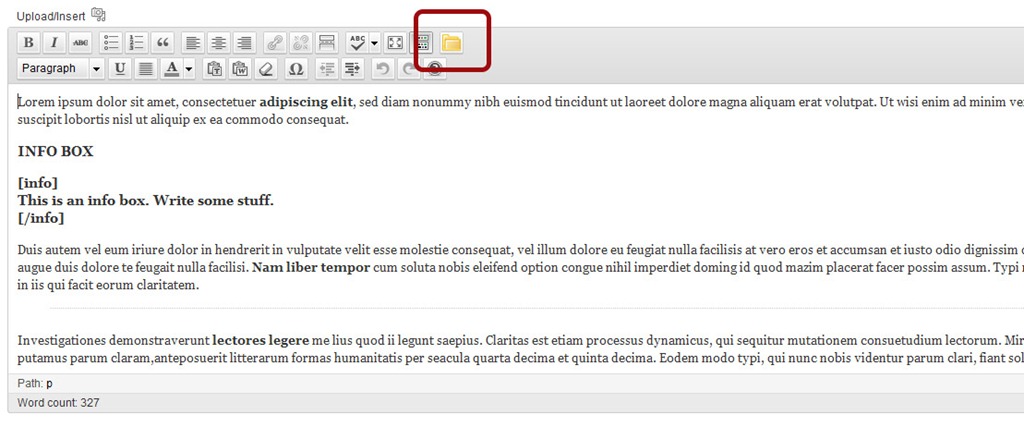Viewport: 1024px width, 427px height.
Task: Click the bold 'lectores legere' text
Action: coord(260,340)
